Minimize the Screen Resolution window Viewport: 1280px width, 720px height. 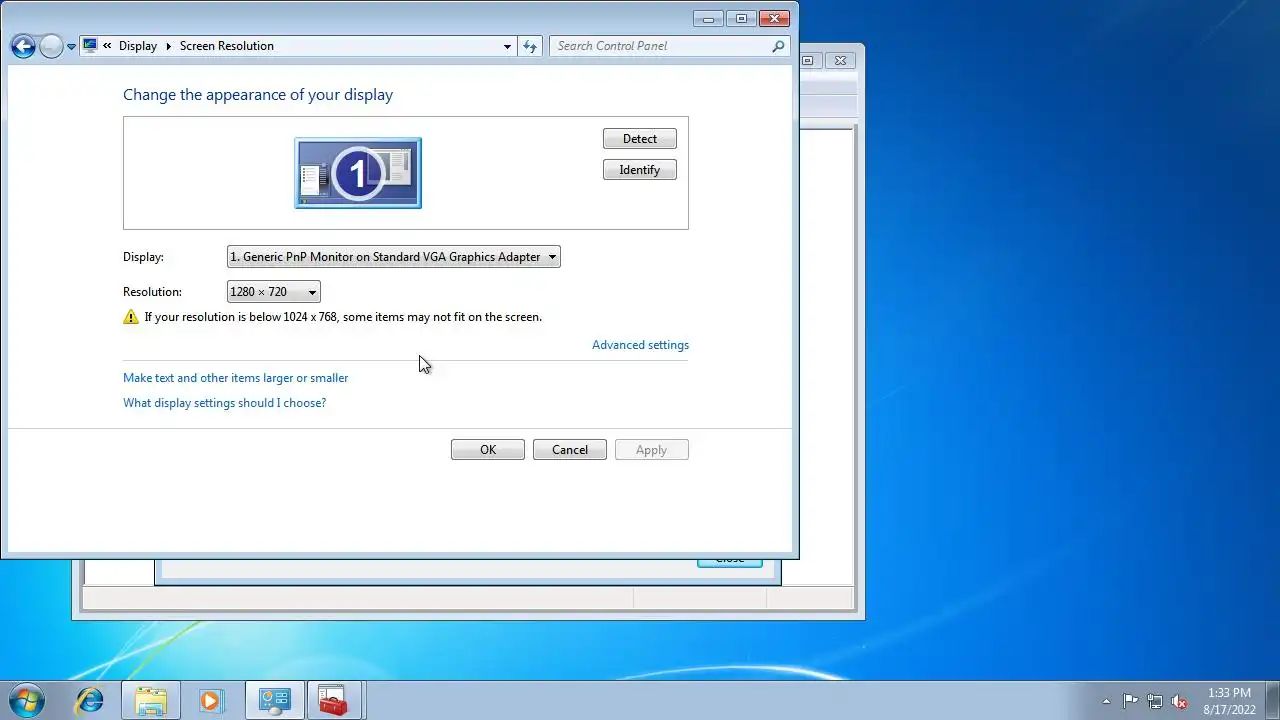[709, 18]
